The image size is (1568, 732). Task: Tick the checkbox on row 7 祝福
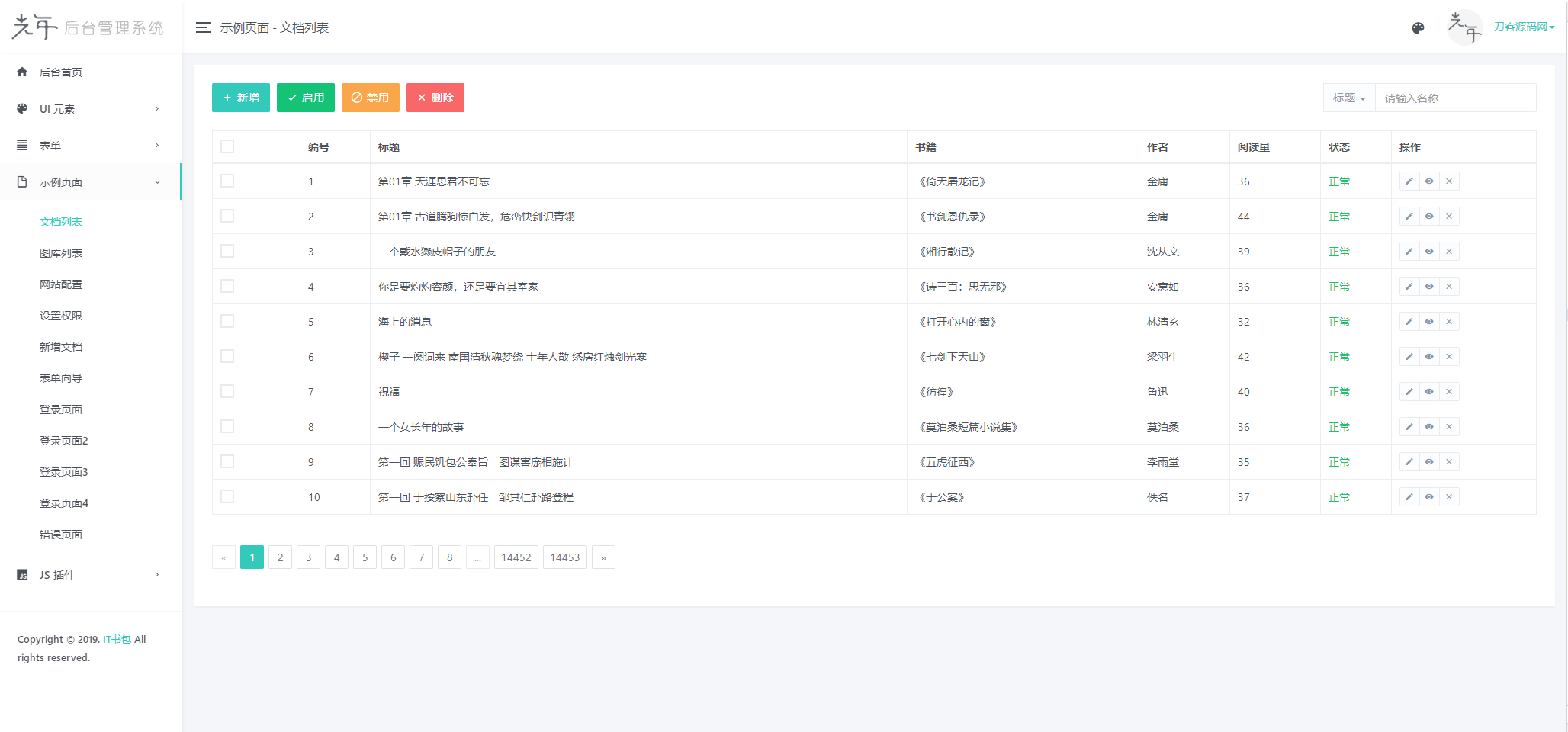click(x=227, y=390)
